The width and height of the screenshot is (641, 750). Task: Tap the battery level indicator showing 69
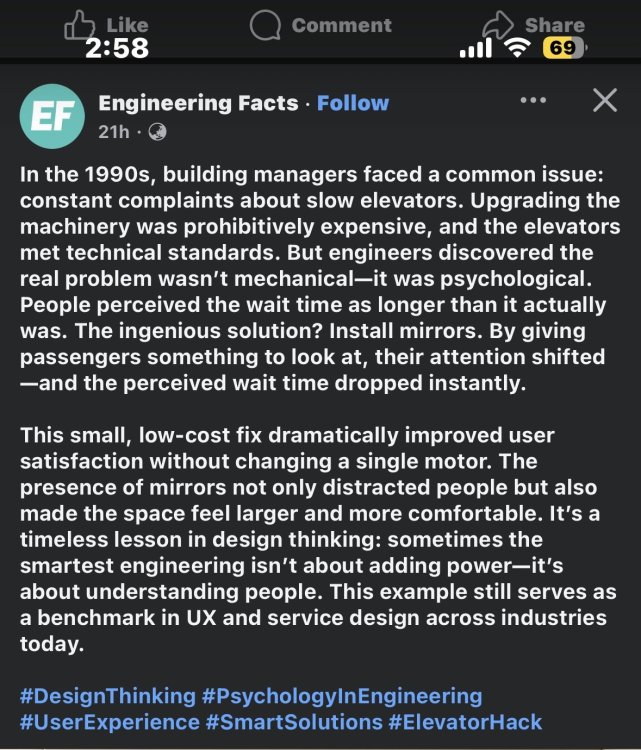click(x=564, y=48)
